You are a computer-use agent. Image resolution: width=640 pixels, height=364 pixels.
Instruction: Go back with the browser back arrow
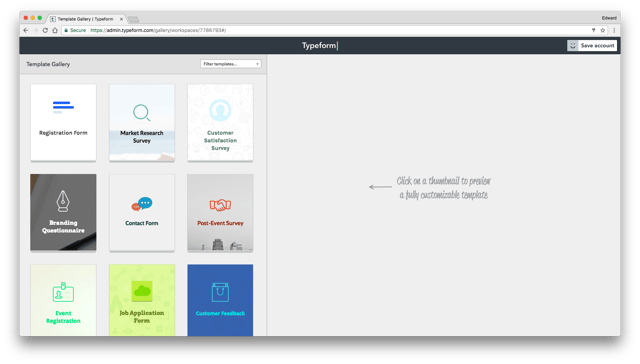point(26,30)
